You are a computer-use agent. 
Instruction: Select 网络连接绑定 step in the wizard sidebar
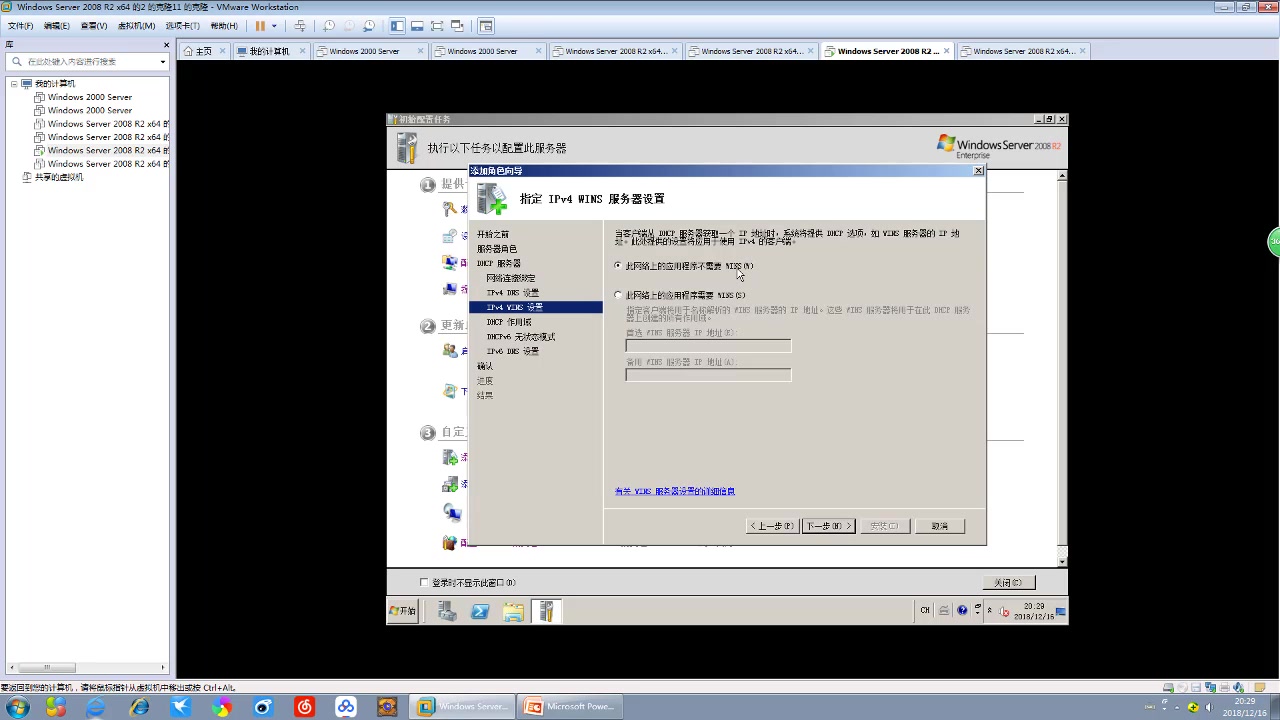pyautogui.click(x=511, y=278)
